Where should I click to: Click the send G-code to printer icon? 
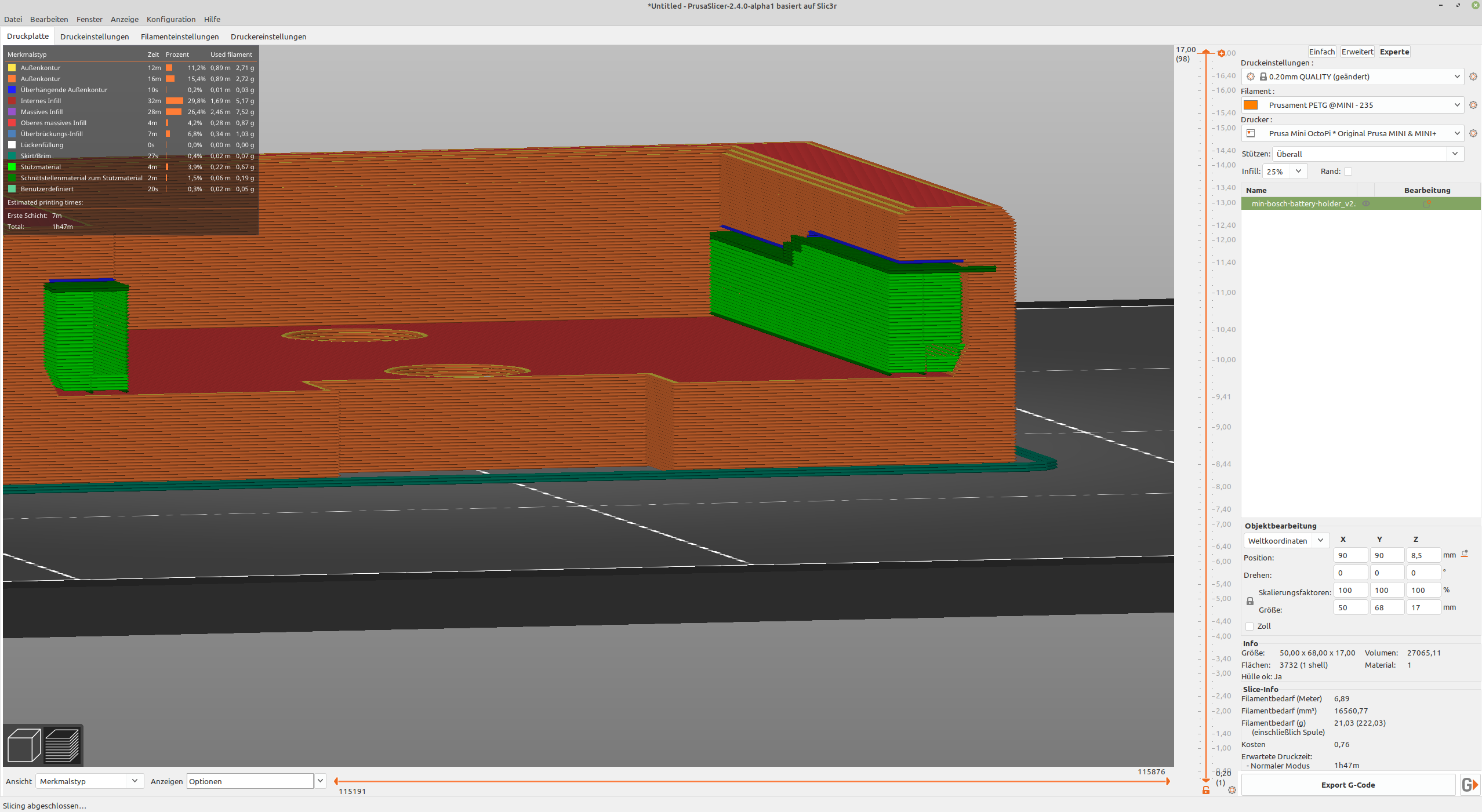pos(1470,785)
